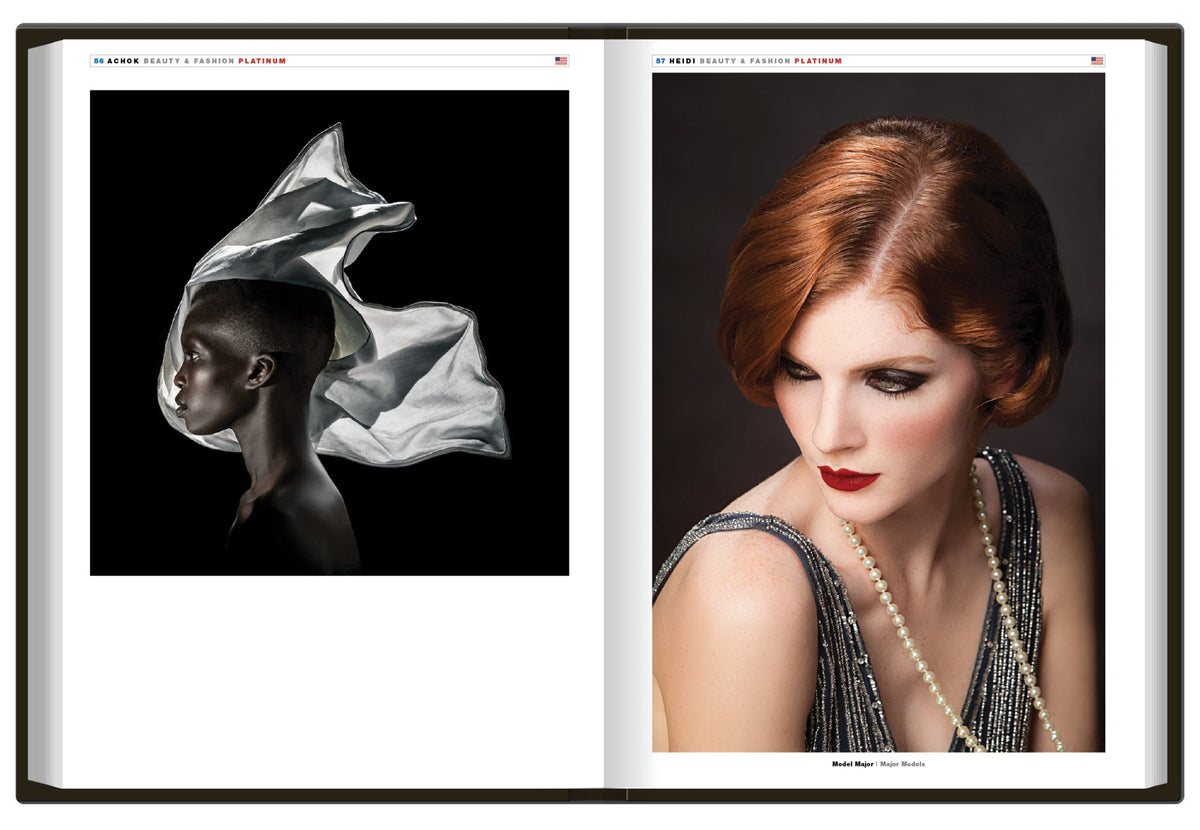Click the red PLATINUM label on page 56
Screen dimensions: 1200x830
coord(262,61)
